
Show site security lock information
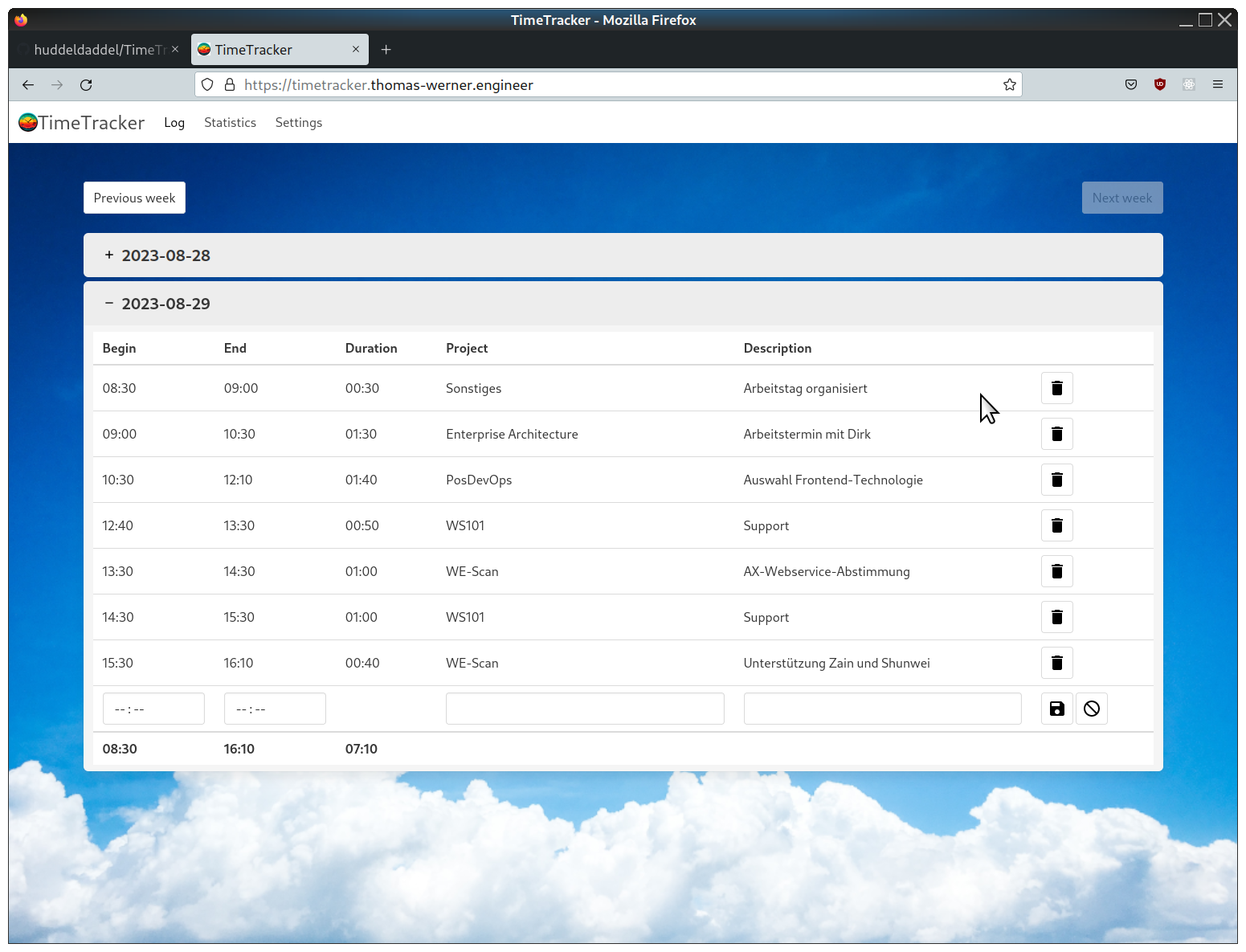(x=230, y=84)
